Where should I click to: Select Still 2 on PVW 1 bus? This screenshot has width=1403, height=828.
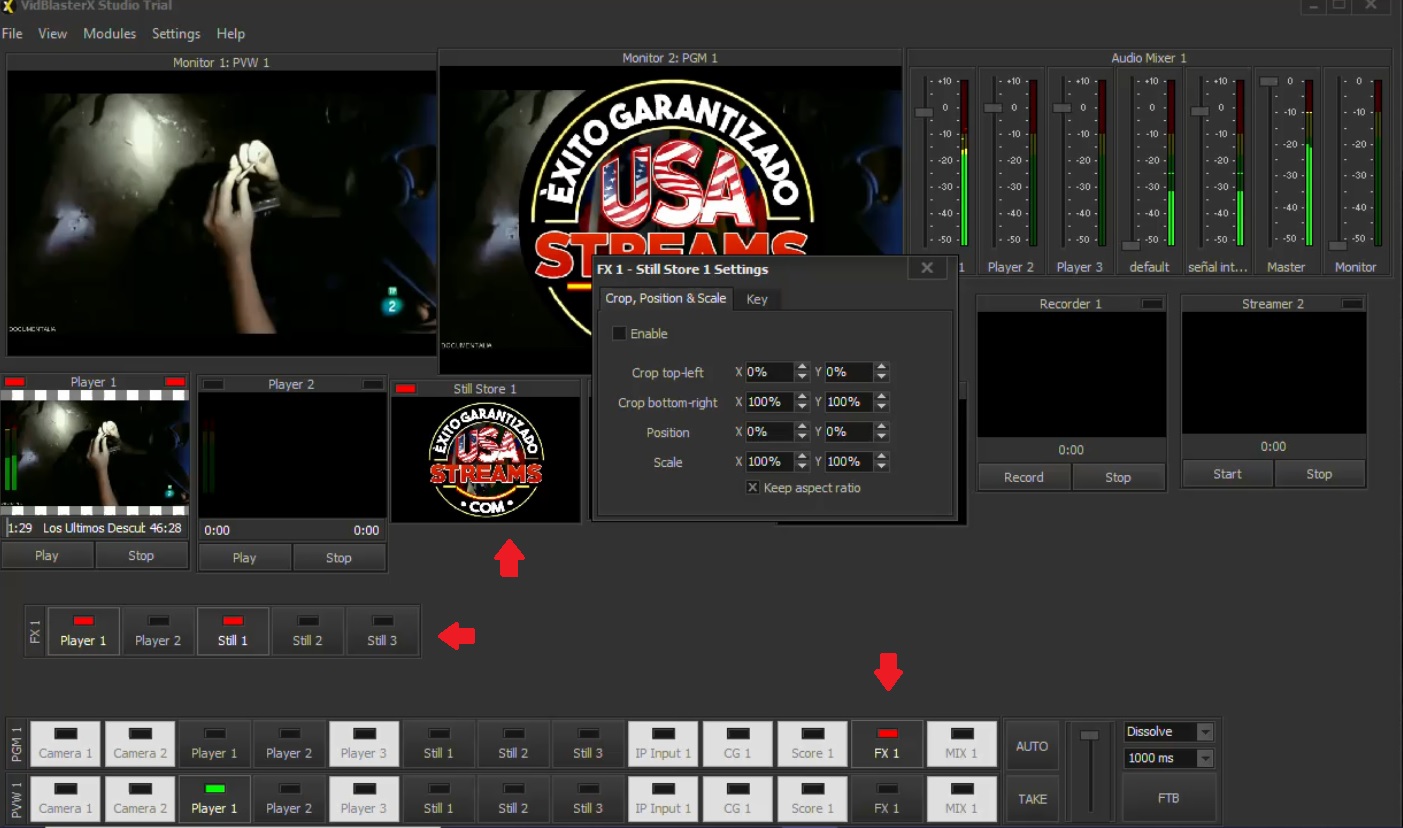514,799
